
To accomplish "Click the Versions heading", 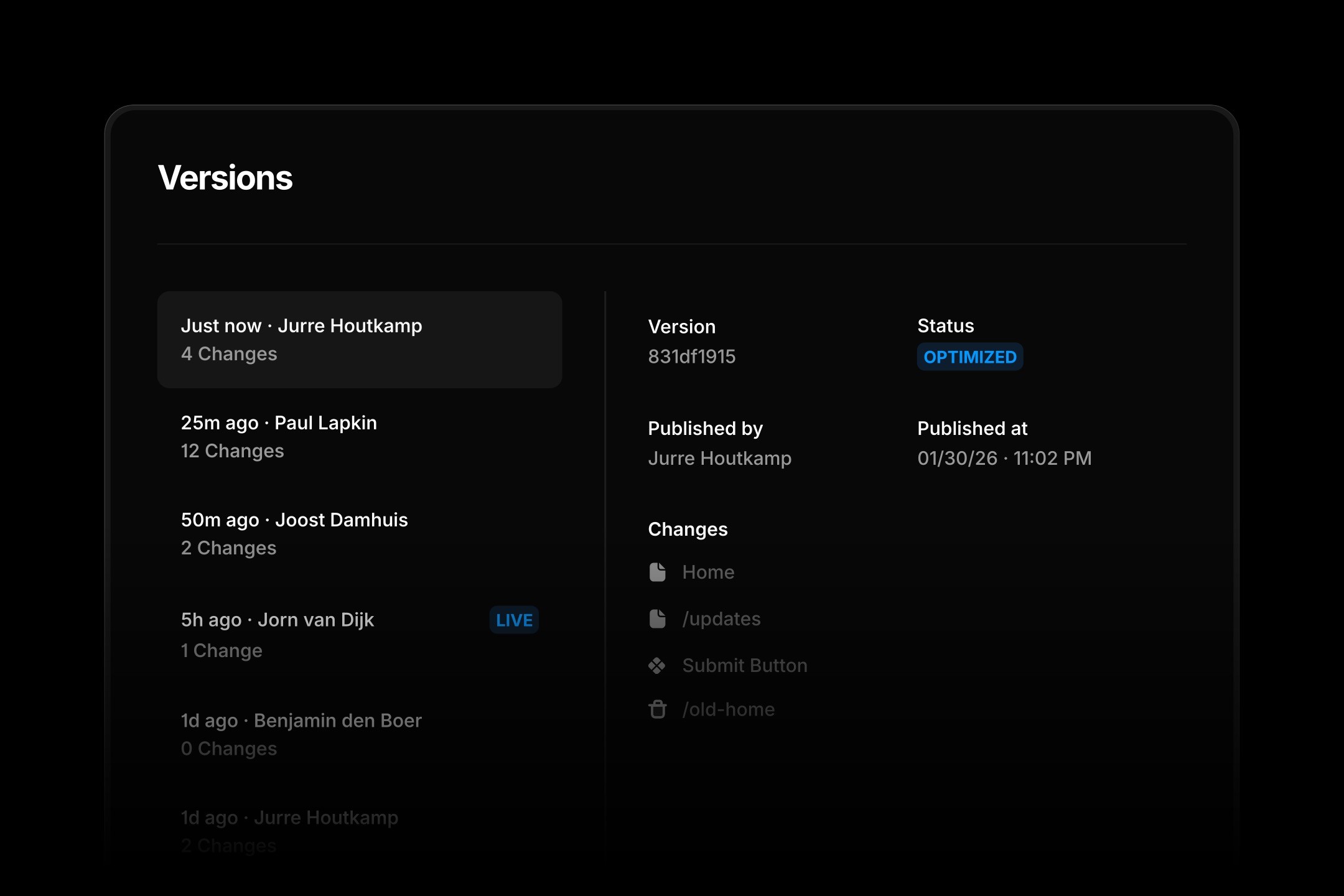I will [x=225, y=177].
